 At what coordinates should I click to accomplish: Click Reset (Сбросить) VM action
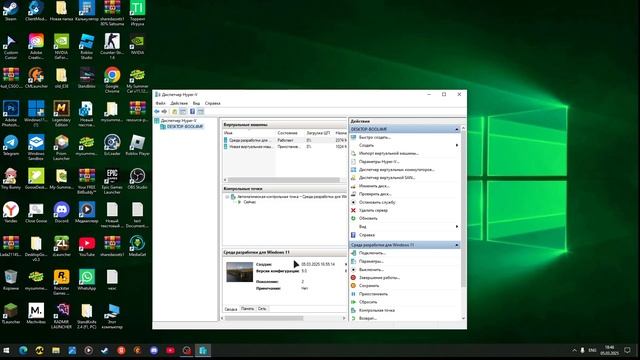(x=368, y=302)
